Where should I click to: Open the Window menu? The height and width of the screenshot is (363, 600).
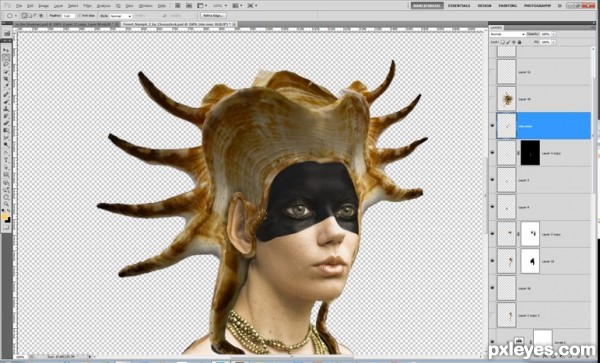tap(145, 6)
